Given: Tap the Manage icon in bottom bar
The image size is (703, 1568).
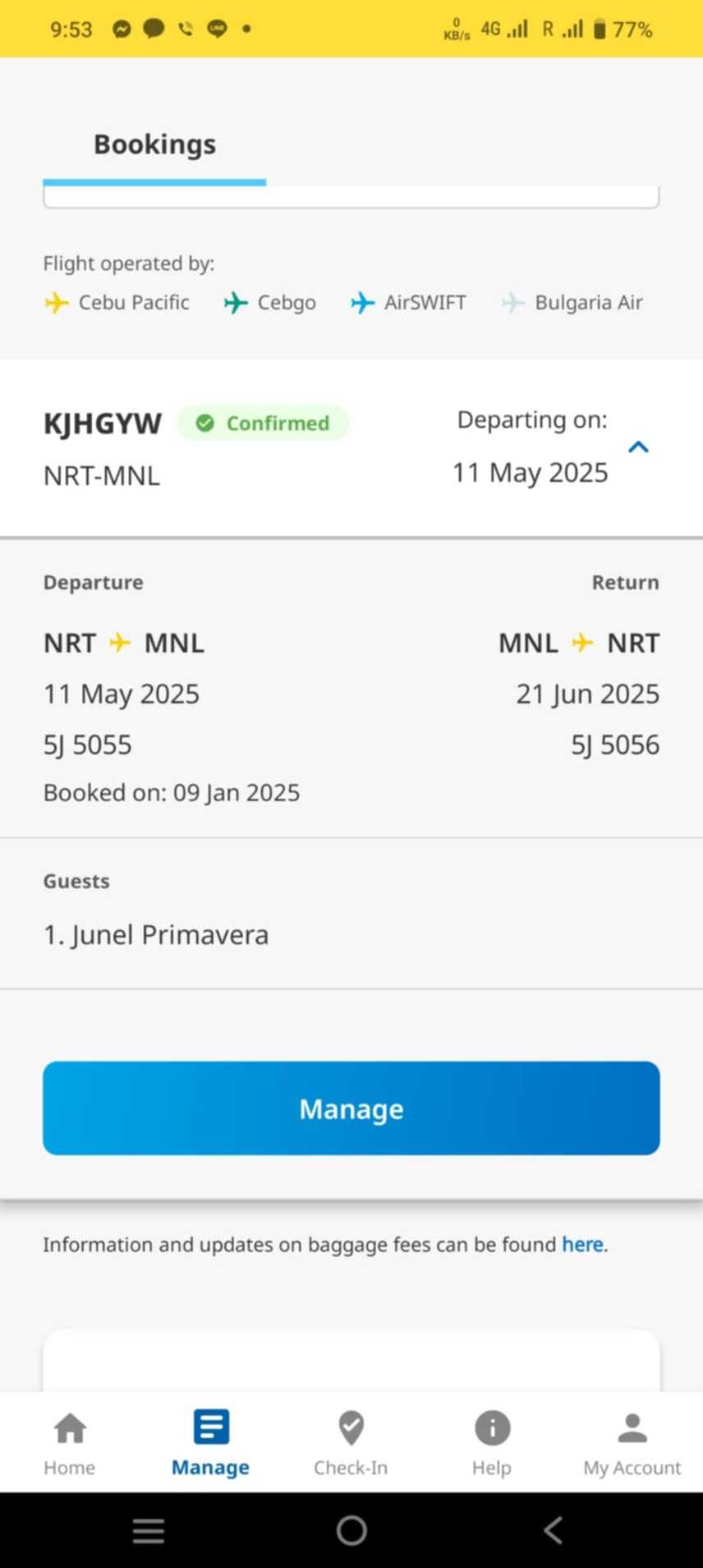Looking at the screenshot, I should [x=211, y=1428].
